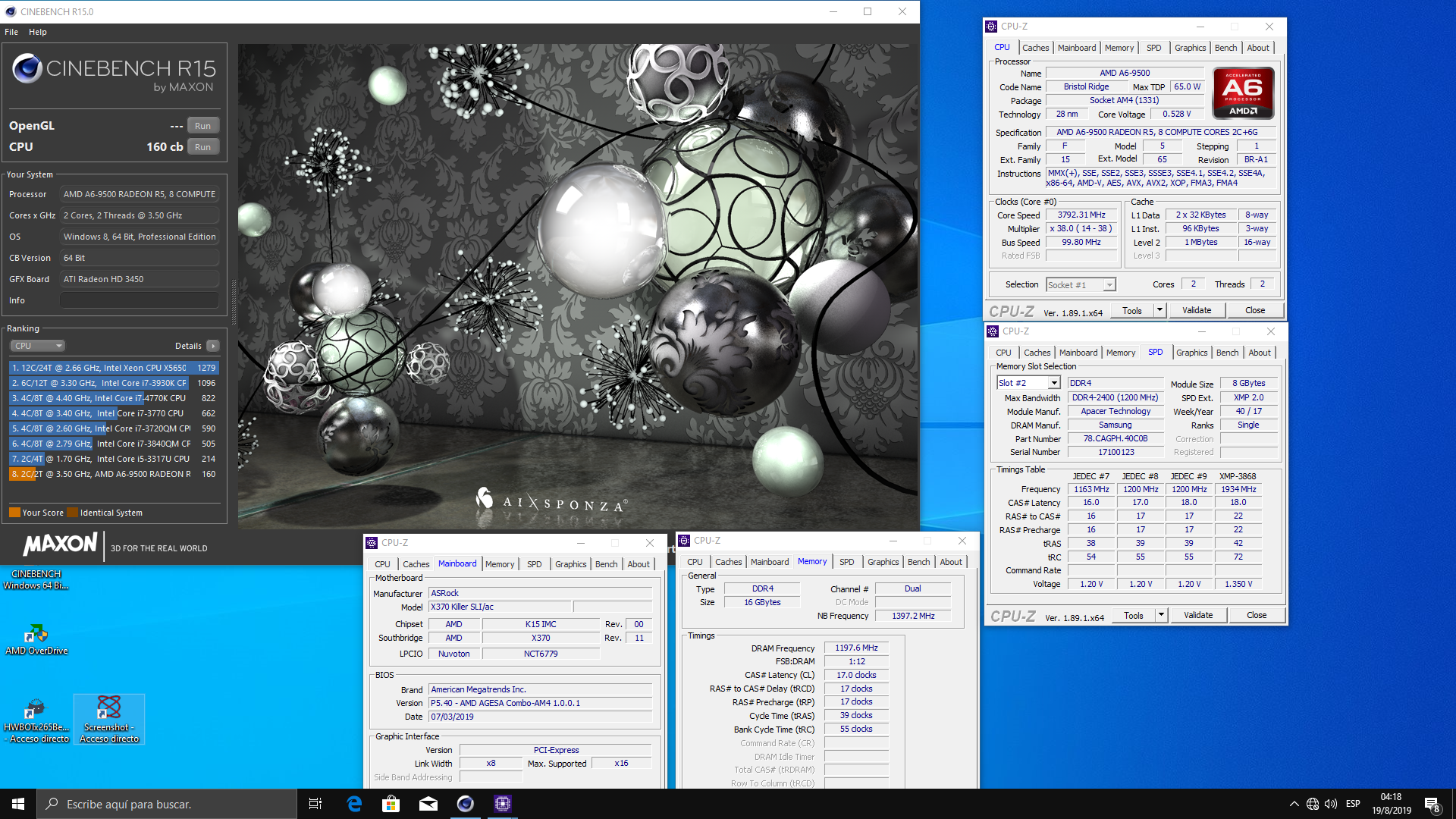Click Your Score orange legend swatch
This screenshot has width=1456, height=819.
pos(14,513)
